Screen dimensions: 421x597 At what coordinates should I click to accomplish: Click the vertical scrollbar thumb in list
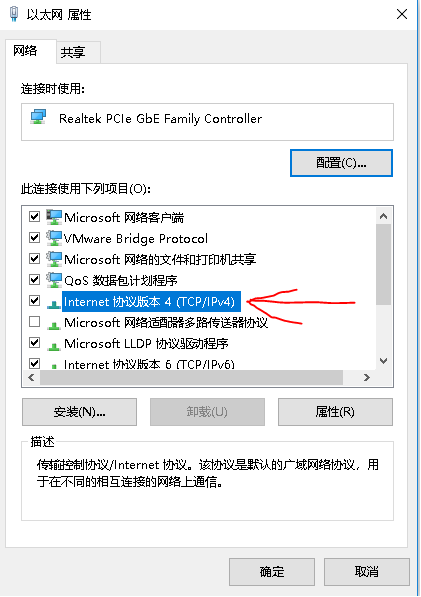[x=384, y=264]
